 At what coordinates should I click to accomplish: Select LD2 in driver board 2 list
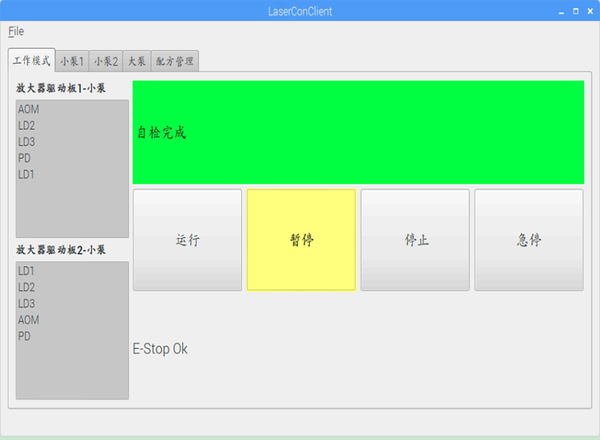[x=72, y=287]
